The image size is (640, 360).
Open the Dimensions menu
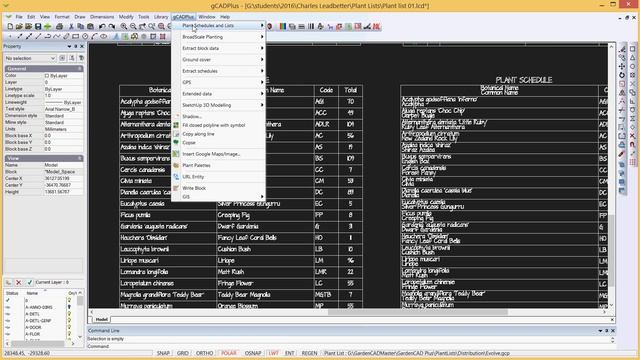tap(102, 17)
